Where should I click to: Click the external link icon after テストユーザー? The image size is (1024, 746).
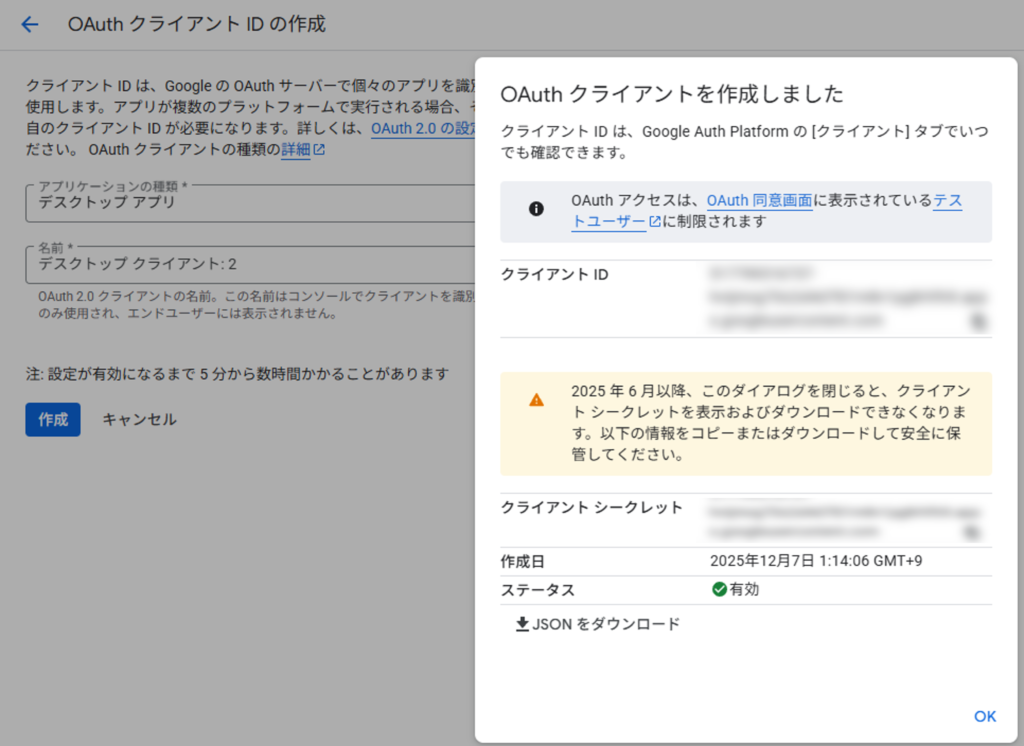click(655, 223)
